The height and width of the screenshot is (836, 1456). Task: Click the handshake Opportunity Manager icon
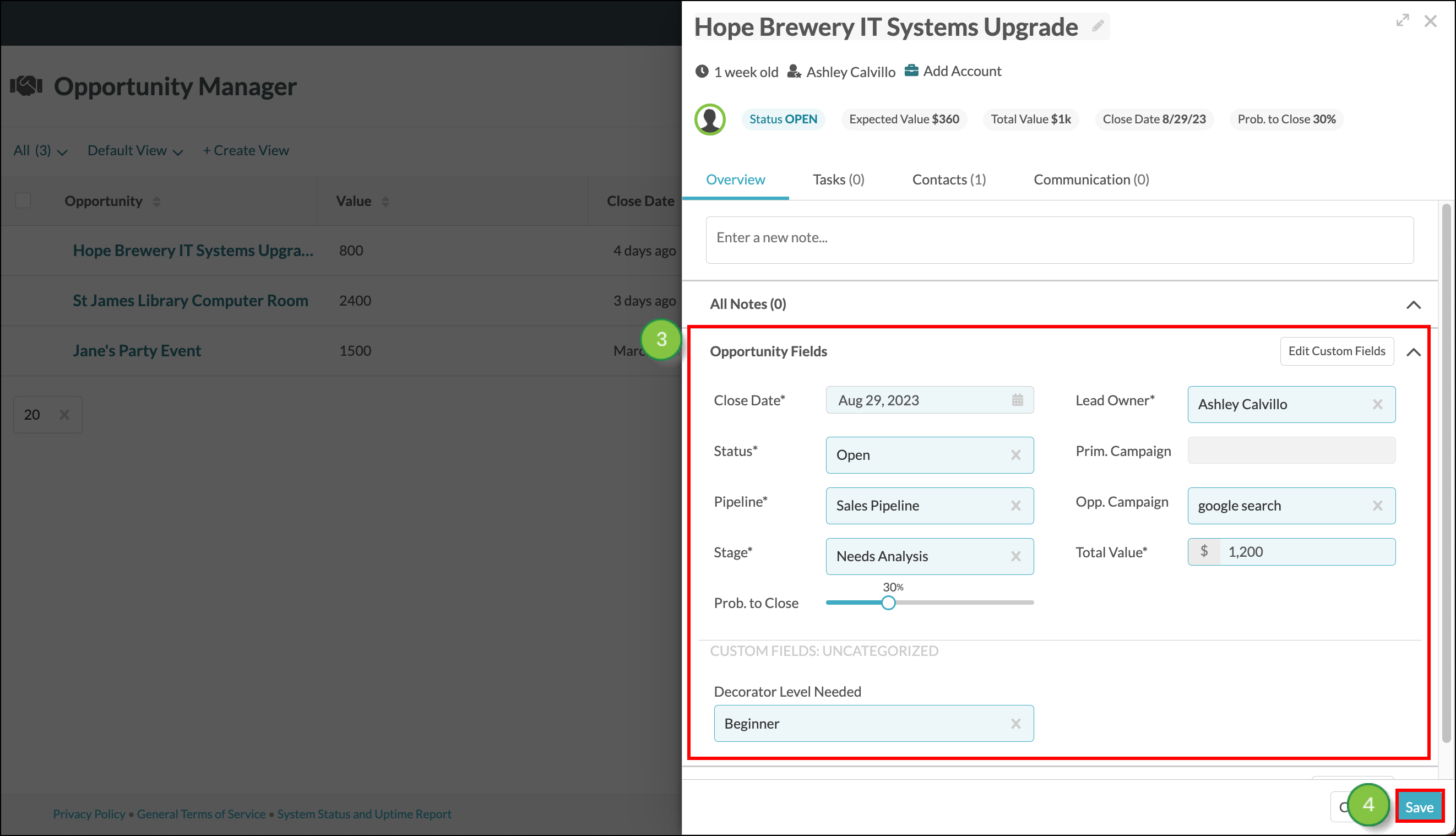(x=26, y=85)
